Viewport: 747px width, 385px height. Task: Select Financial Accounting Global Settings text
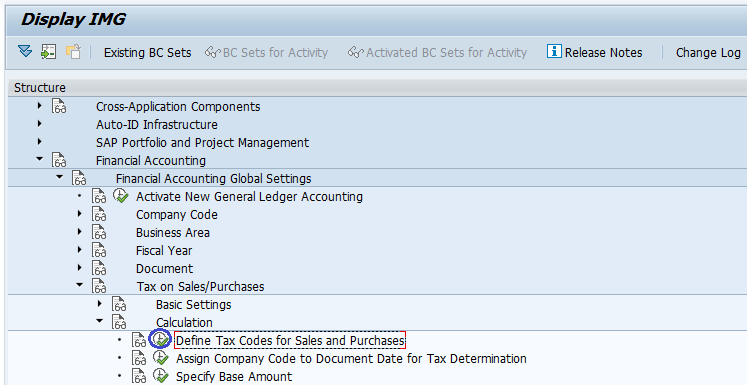point(213,179)
